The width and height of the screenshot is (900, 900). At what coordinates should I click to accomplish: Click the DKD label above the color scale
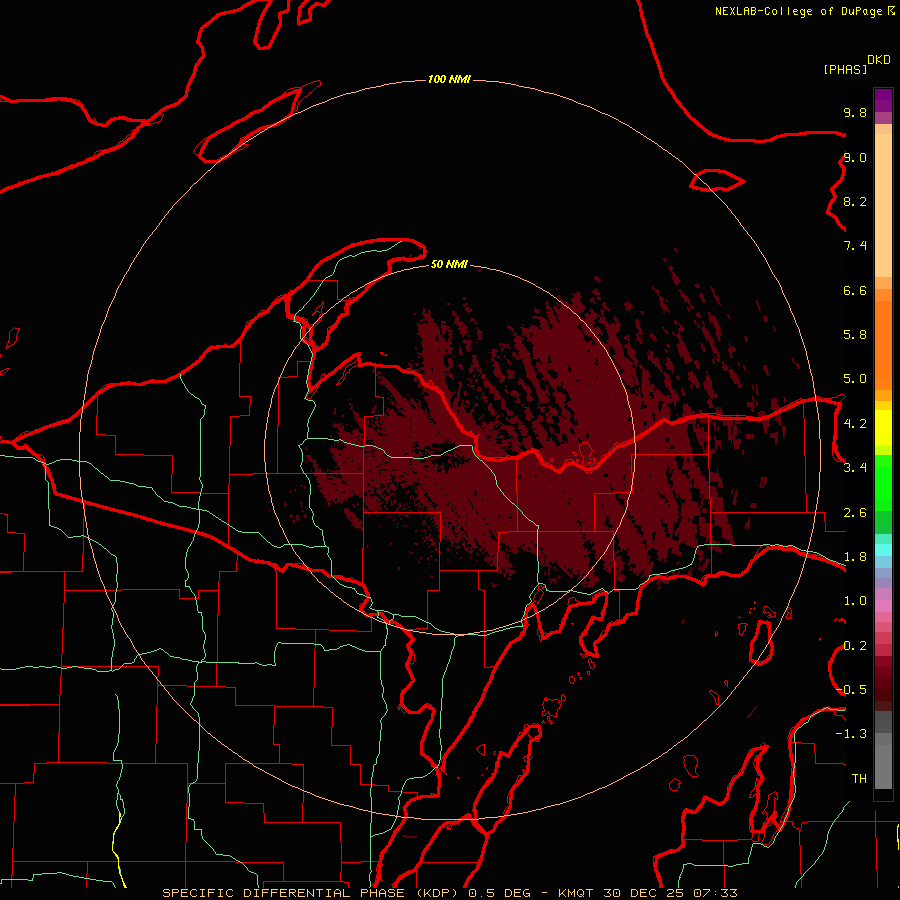879,60
